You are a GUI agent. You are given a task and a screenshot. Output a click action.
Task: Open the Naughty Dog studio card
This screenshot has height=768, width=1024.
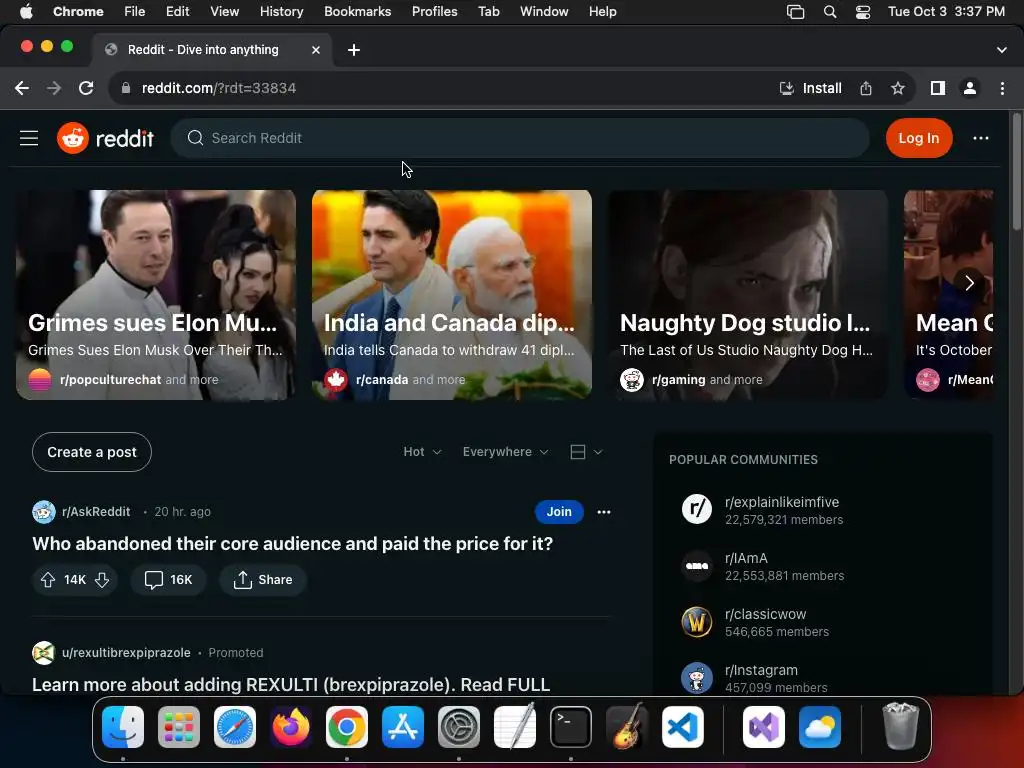pos(748,295)
